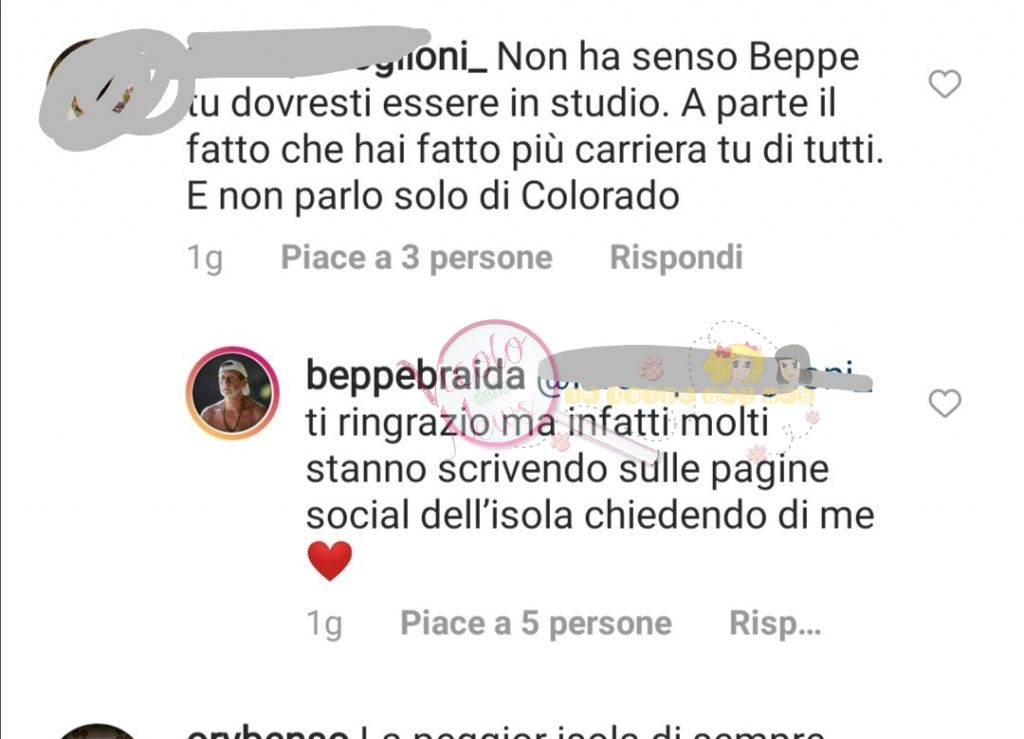1024x739 pixels.
Task: Tap the heart on beppebraida's reply
Action: [945, 403]
